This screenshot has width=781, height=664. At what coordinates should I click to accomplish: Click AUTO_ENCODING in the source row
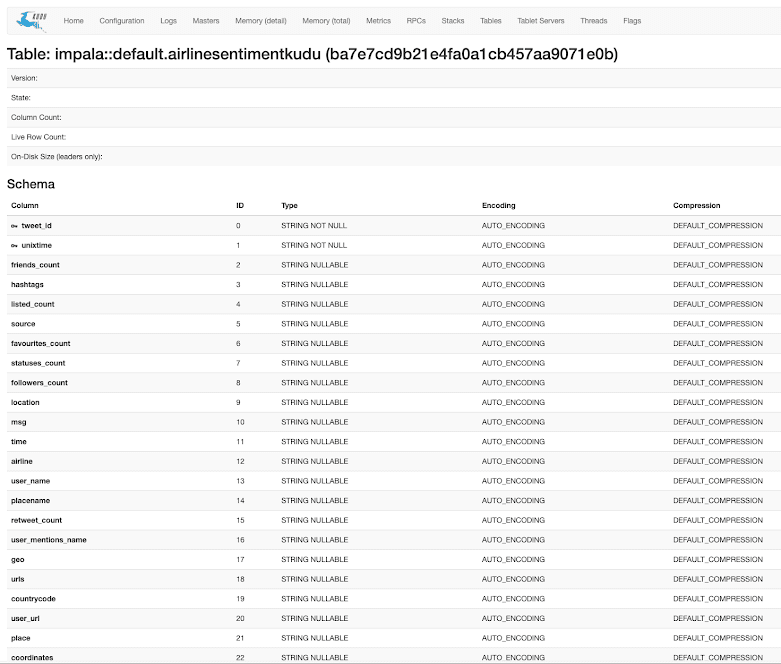point(513,324)
